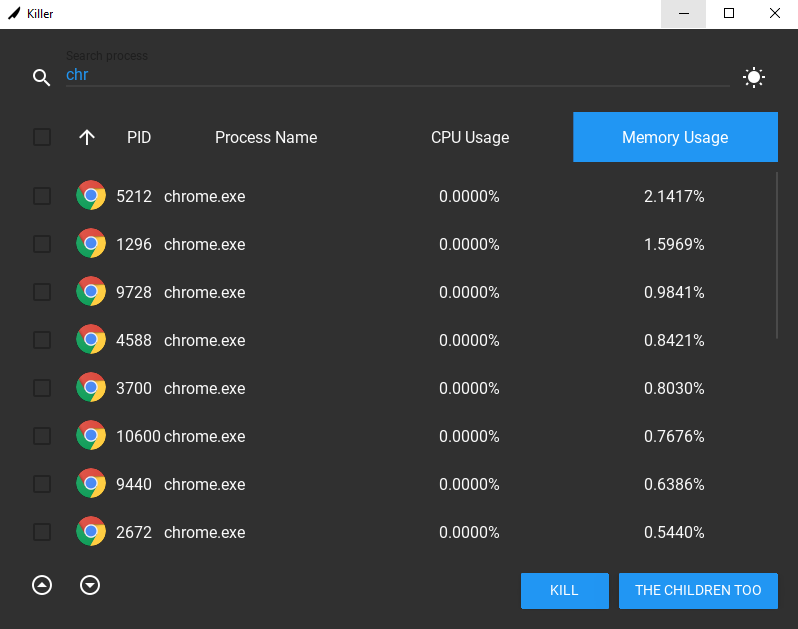Click the Chrome icon for PID 2672
Viewport: 798px width, 629px height.
tap(91, 532)
